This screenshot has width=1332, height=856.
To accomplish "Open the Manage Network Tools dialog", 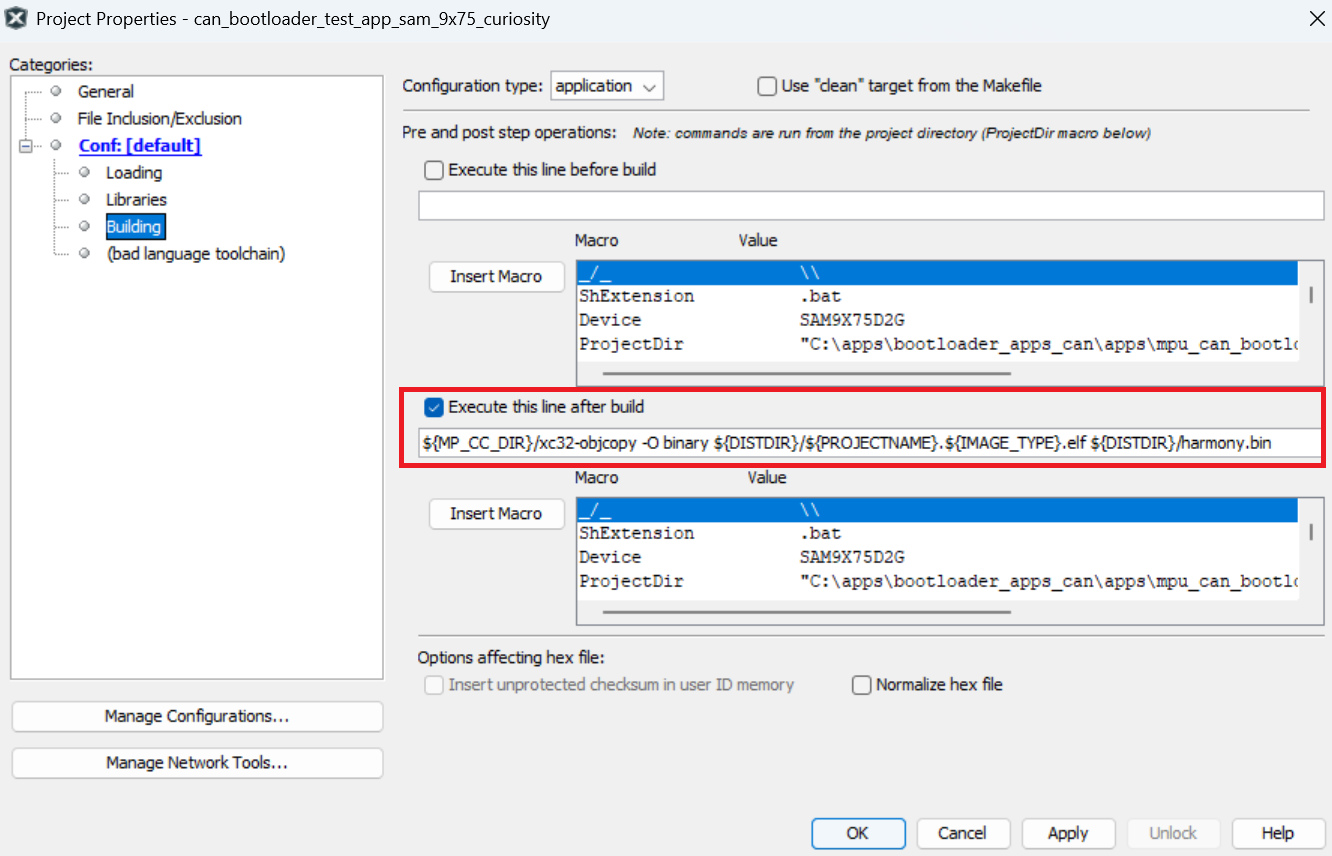I will [196, 762].
